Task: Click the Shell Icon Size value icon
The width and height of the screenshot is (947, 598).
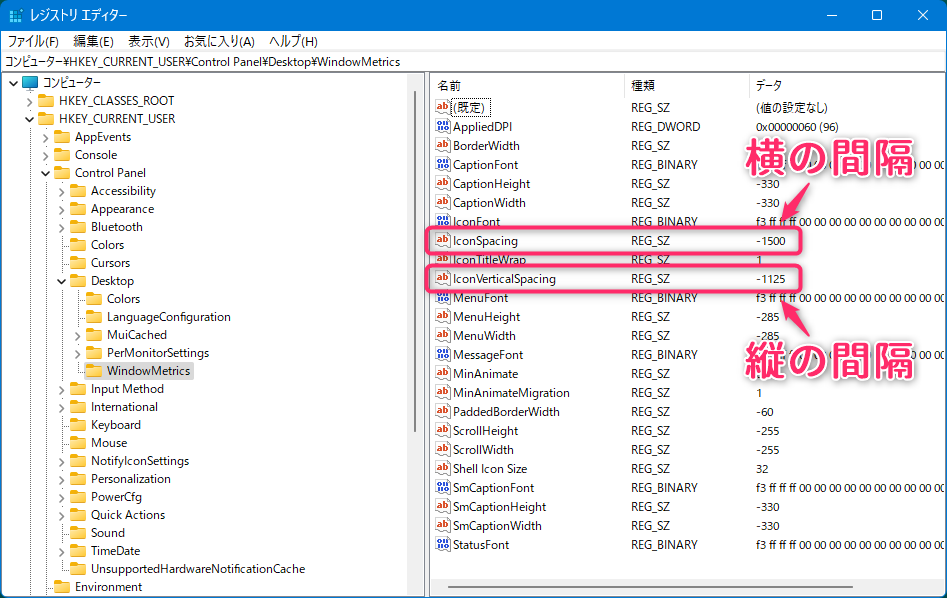Action: point(444,468)
